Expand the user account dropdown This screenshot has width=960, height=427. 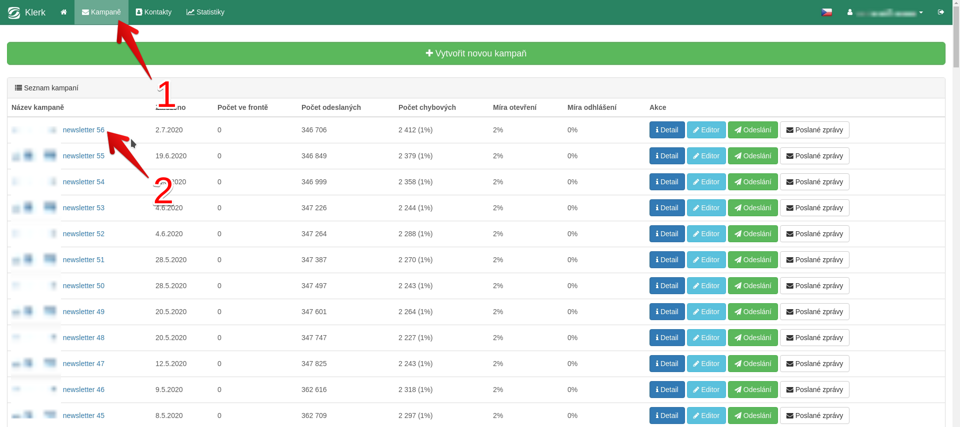(885, 12)
